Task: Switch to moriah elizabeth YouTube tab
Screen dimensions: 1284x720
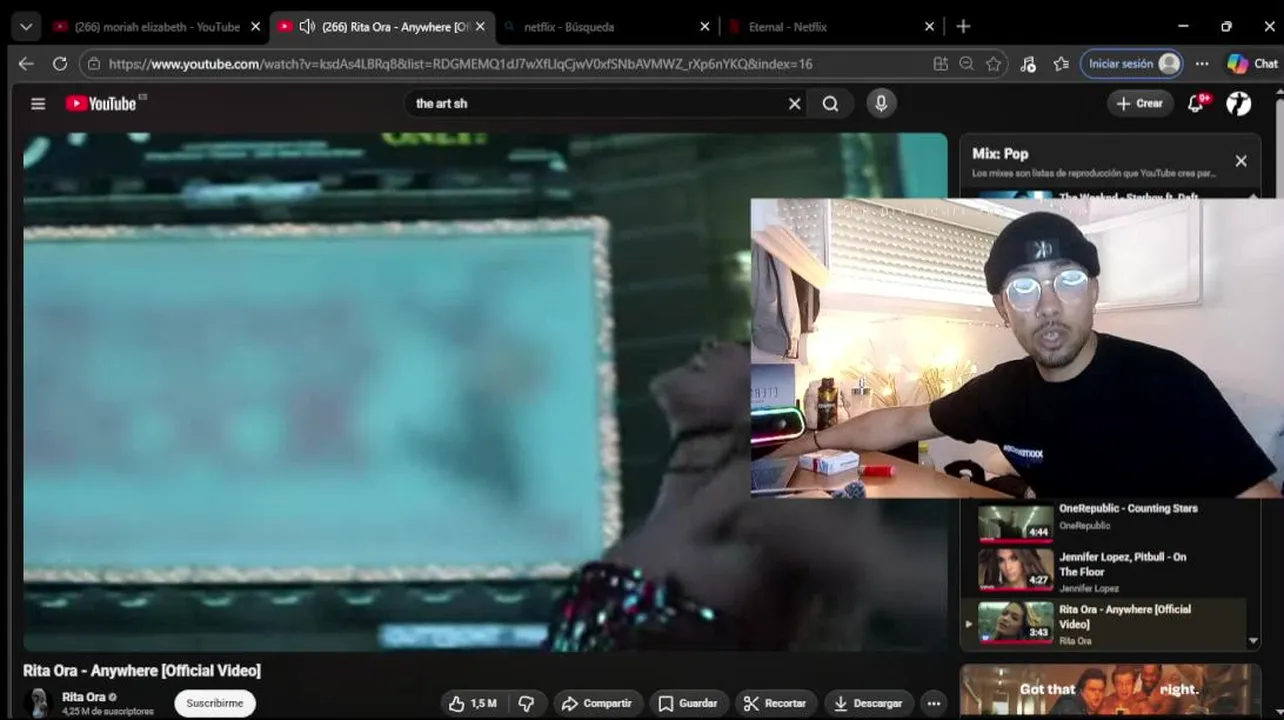Action: click(x=155, y=27)
